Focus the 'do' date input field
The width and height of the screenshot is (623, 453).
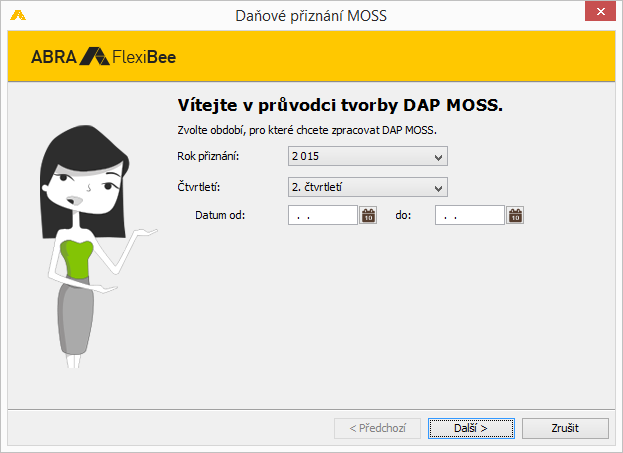(470, 215)
